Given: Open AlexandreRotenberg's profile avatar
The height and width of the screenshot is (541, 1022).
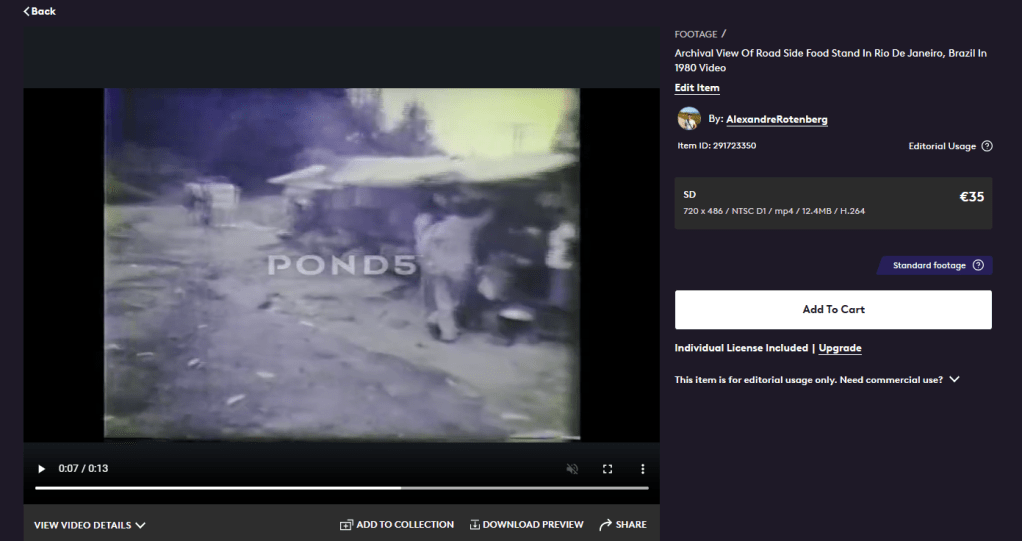Looking at the screenshot, I should pos(688,119).
